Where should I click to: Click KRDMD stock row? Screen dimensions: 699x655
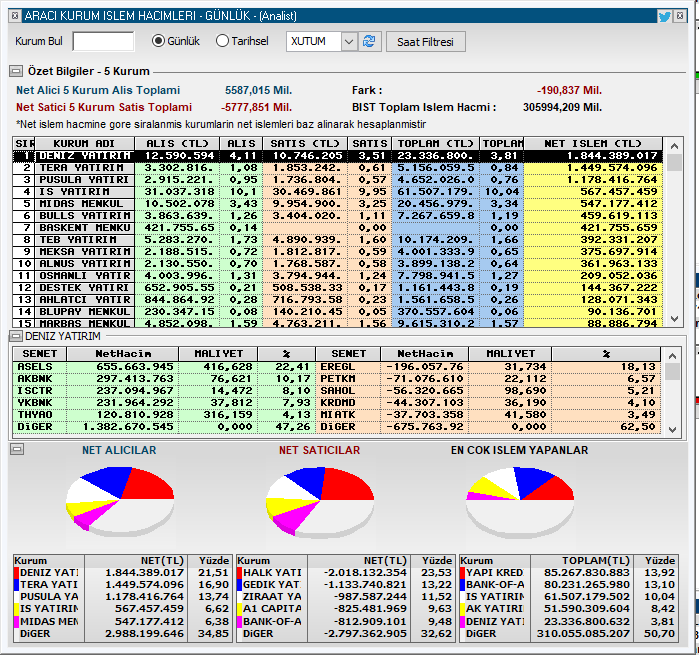click(x=488, y=403)
